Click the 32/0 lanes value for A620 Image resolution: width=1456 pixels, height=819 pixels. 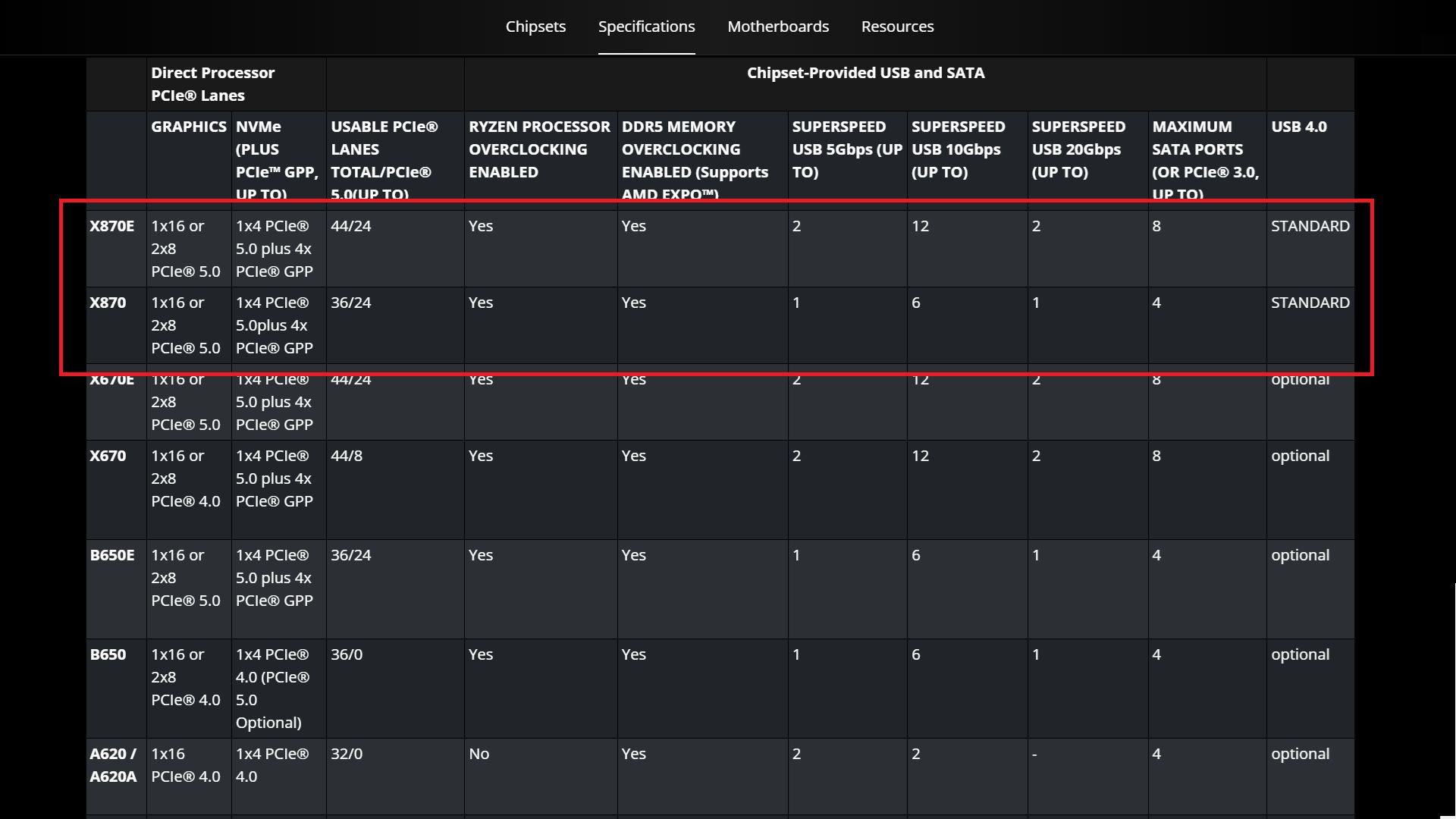click(x=346, y=754)
